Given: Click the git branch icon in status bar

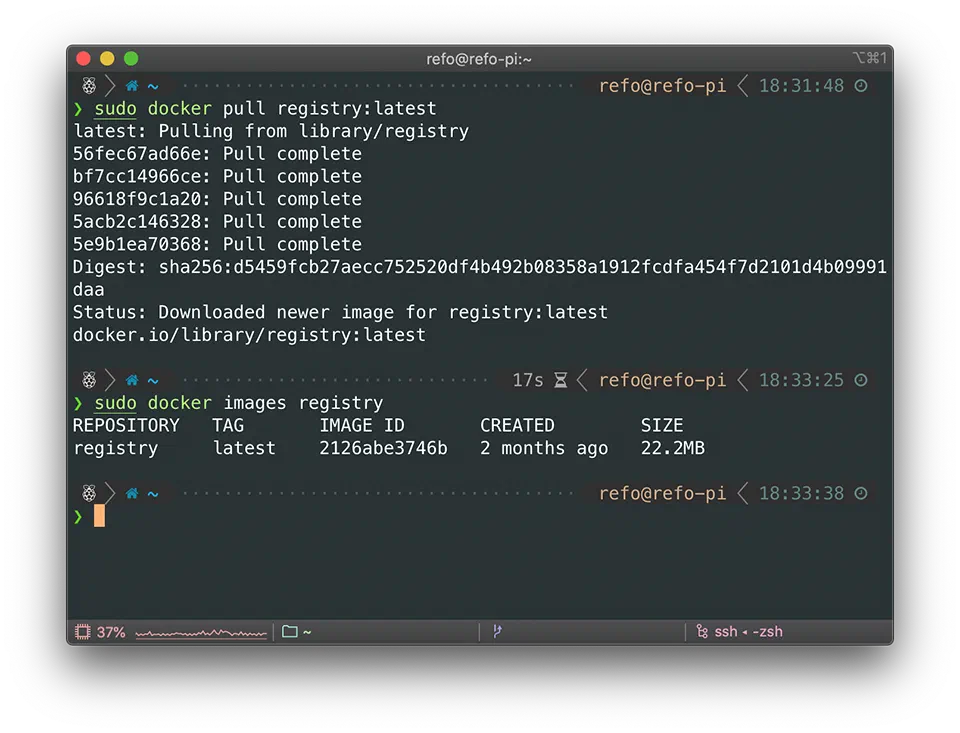Looking at the screenshot, I should point(497,632).
